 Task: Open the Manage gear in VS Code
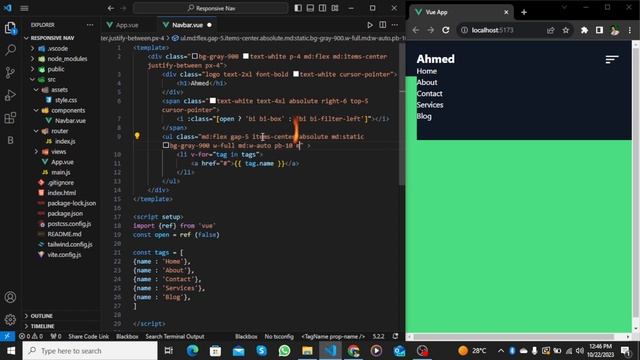point(10,319)
